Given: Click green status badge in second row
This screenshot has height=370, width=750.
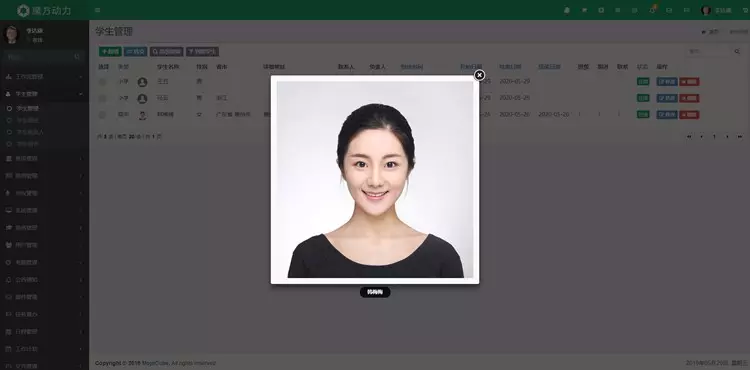Looking at the screenshot, I should coord(643,98).
